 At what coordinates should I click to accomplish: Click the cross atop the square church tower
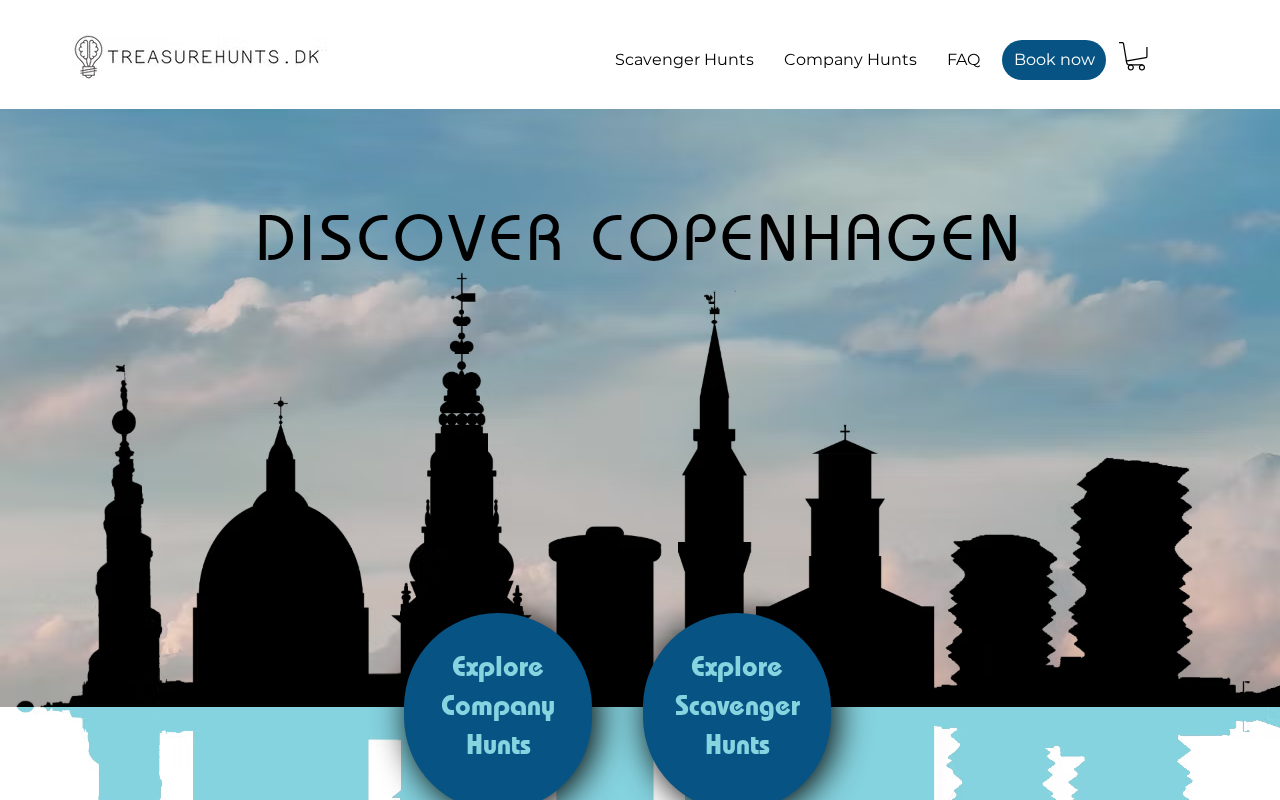[x=845, y=433]
